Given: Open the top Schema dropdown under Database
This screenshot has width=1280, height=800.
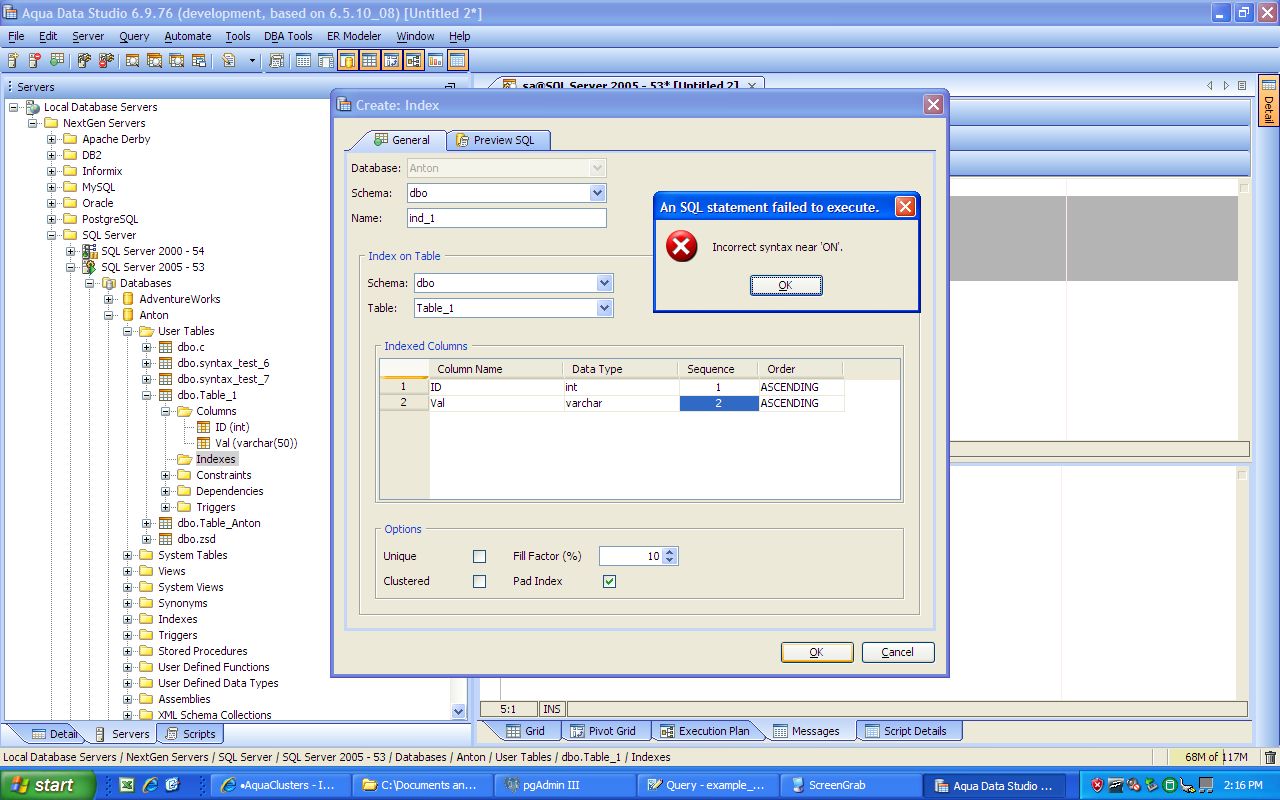Looking at the screenshot, I should coord(597,193).
